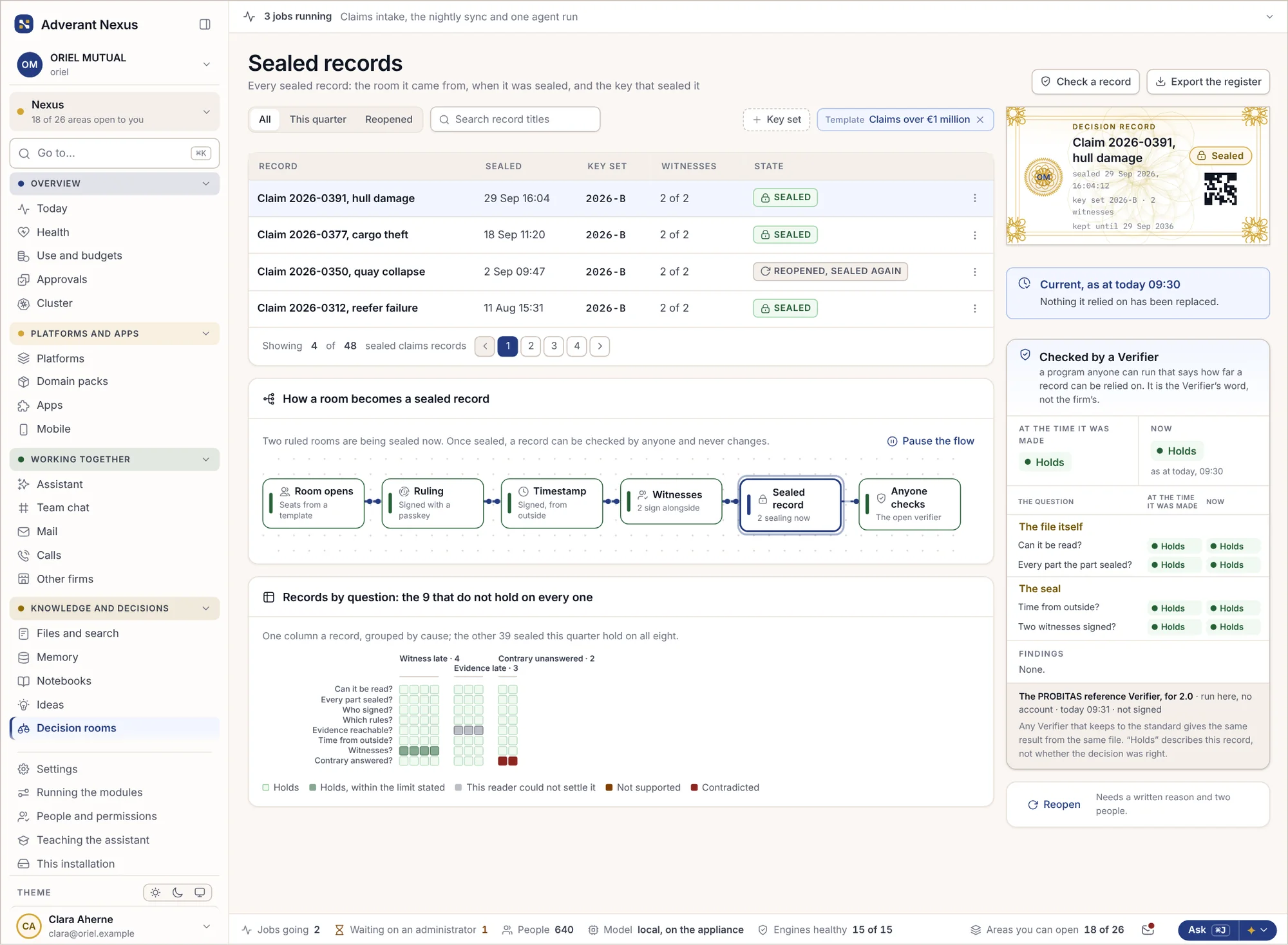Switch to the dark theme
The height and width of the screenshot is (945, 1288).
pyautogui.click(x=178, y=892)
